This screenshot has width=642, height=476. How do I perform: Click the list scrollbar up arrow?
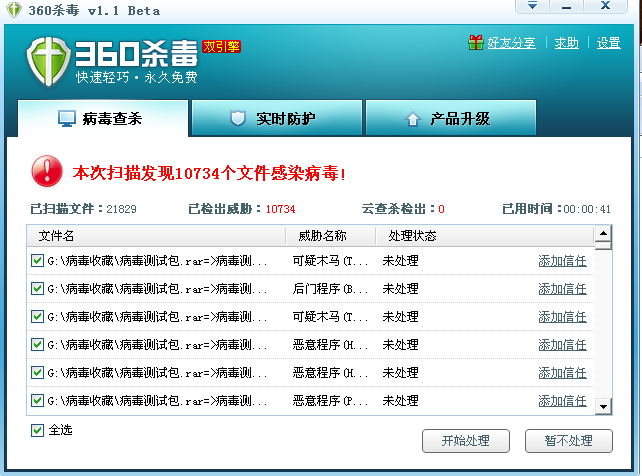click(x=603, y=234)
